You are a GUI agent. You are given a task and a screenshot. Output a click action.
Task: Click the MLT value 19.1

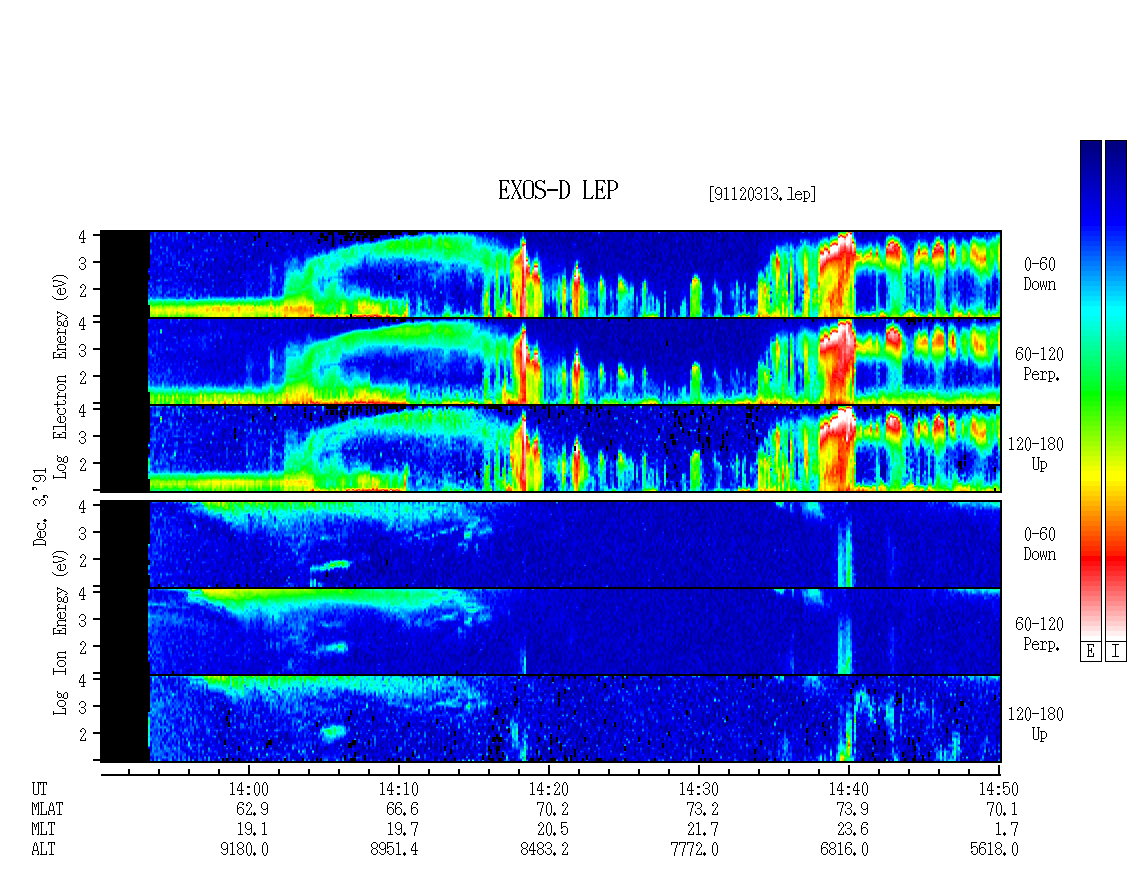pyautogui.click(x=252, y=830)
